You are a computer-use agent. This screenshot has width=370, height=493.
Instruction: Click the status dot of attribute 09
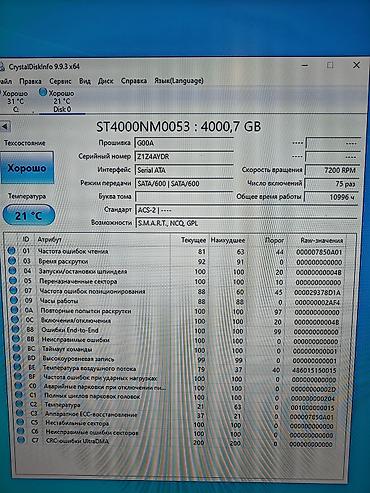[14, 300]
